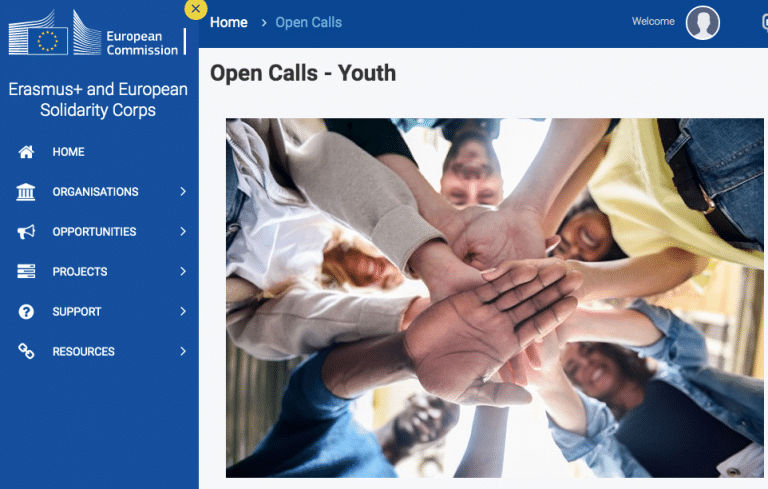The width and height of the screenshot is (768, 489).
Task: Click the Support question mark icon
Action: [x=27, y=312]
